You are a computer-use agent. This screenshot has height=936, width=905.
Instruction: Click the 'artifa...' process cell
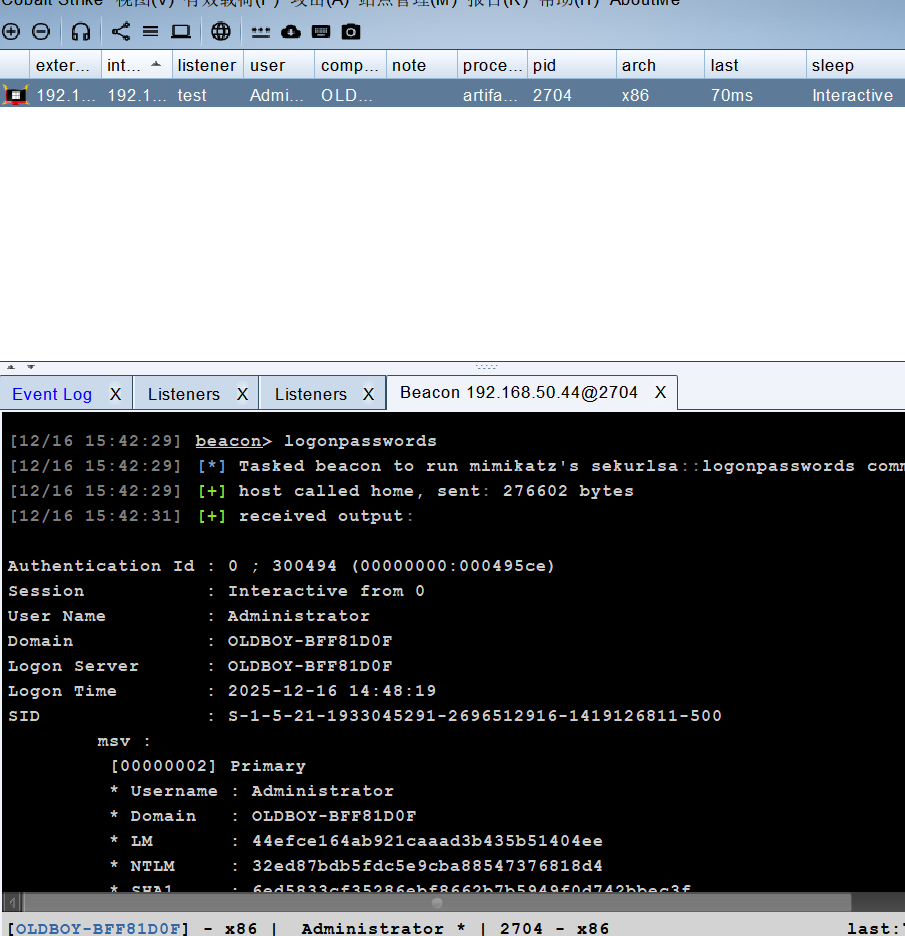click(x=490, y=96)
